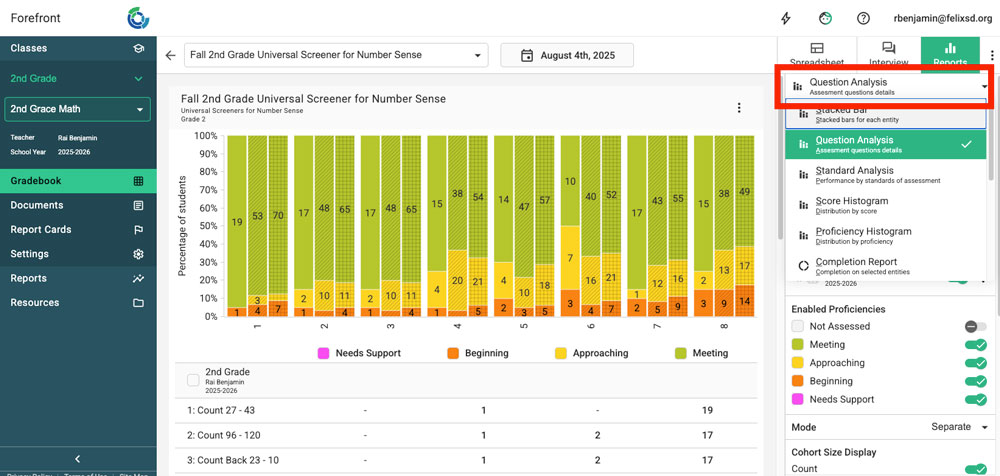This screenshot has height=476, width=1000.
Task: Toggle the Not Assessed proficiency switch
Action: click(975, 327)
